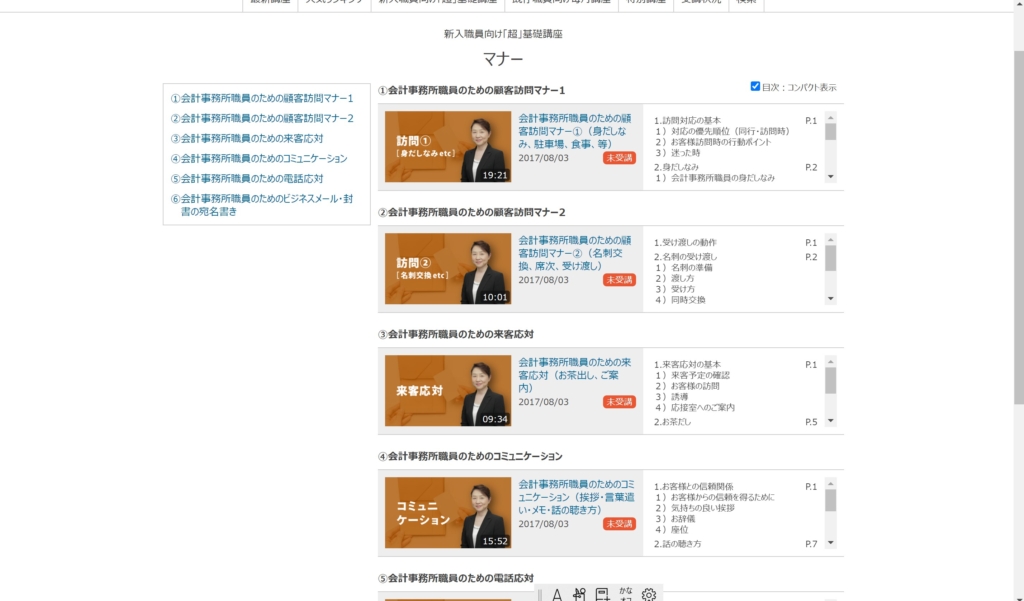Click the 新入職員向け「超」基礎講座 heading
This screenshot has width=1024, height=601.
click(503, 34)
